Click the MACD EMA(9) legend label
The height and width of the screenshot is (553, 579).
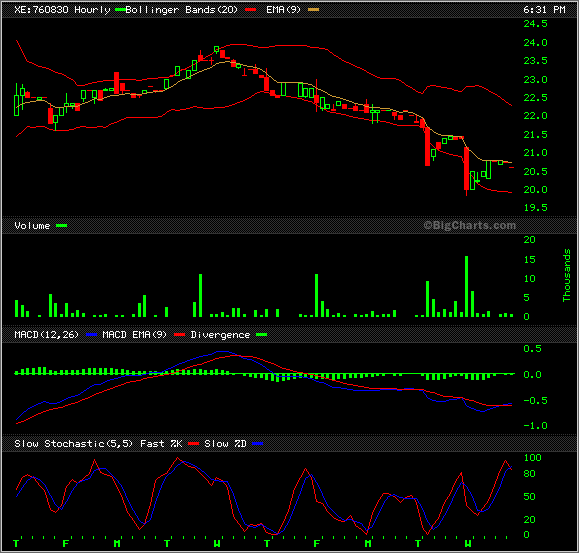[x=134, y=335]
